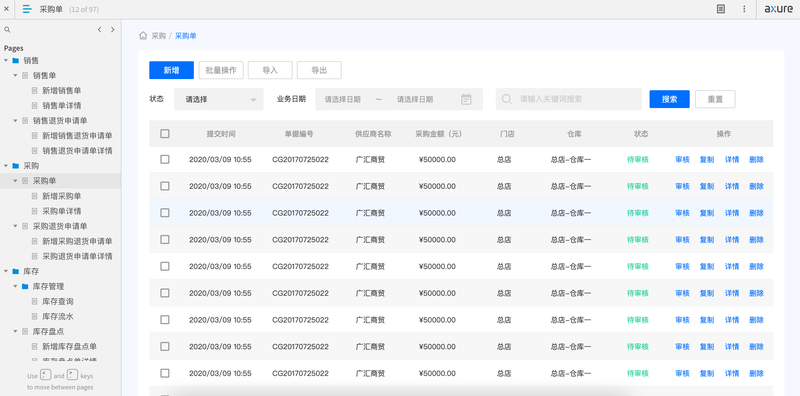Click the 导出 button

[319, 70]
